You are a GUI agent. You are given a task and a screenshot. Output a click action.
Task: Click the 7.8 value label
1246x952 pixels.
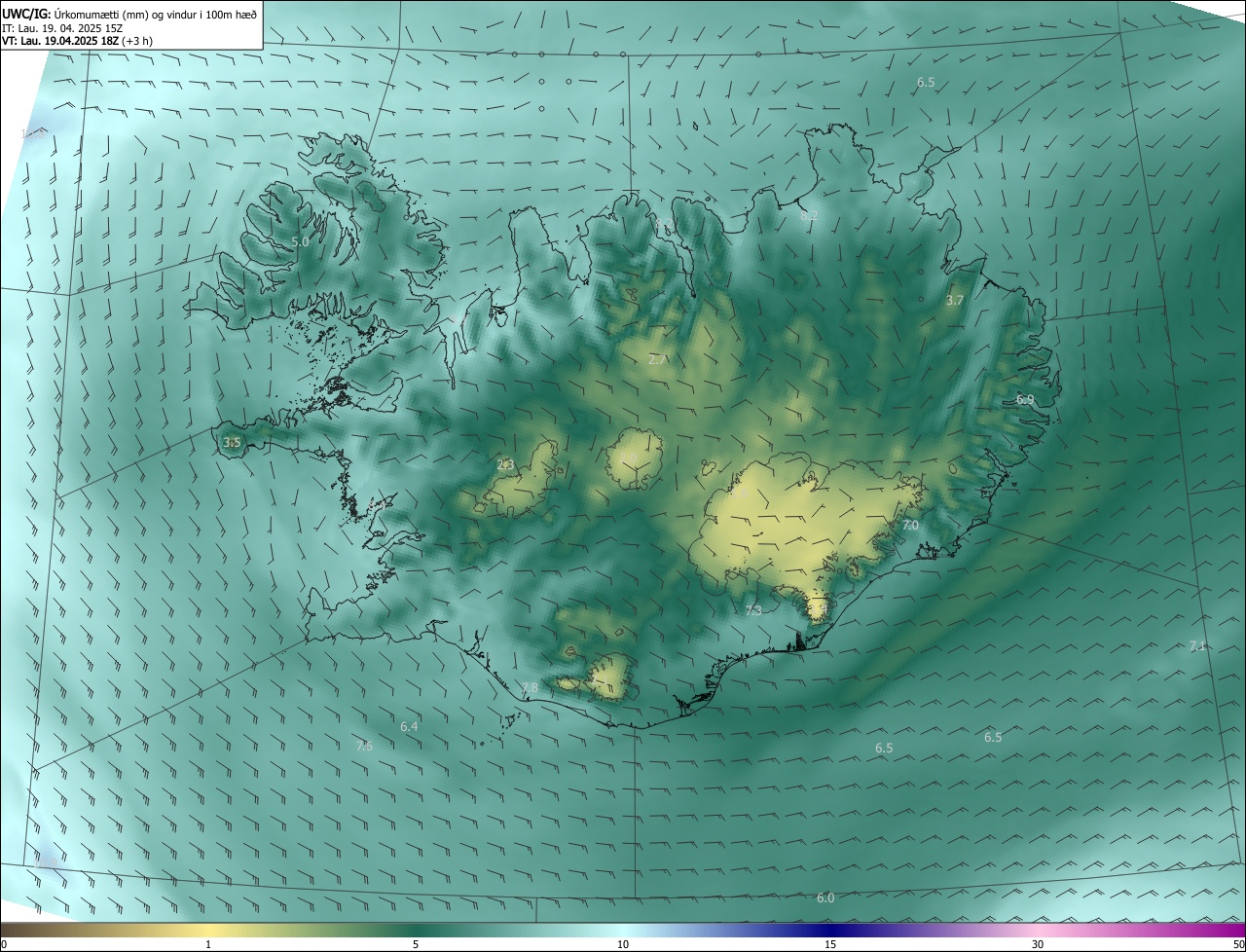pos(530,688)
